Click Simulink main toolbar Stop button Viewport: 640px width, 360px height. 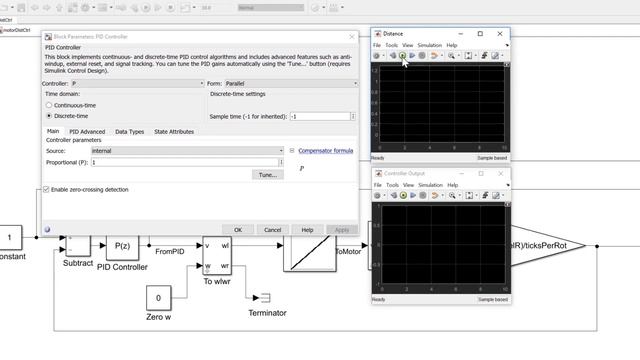(171, 8)
